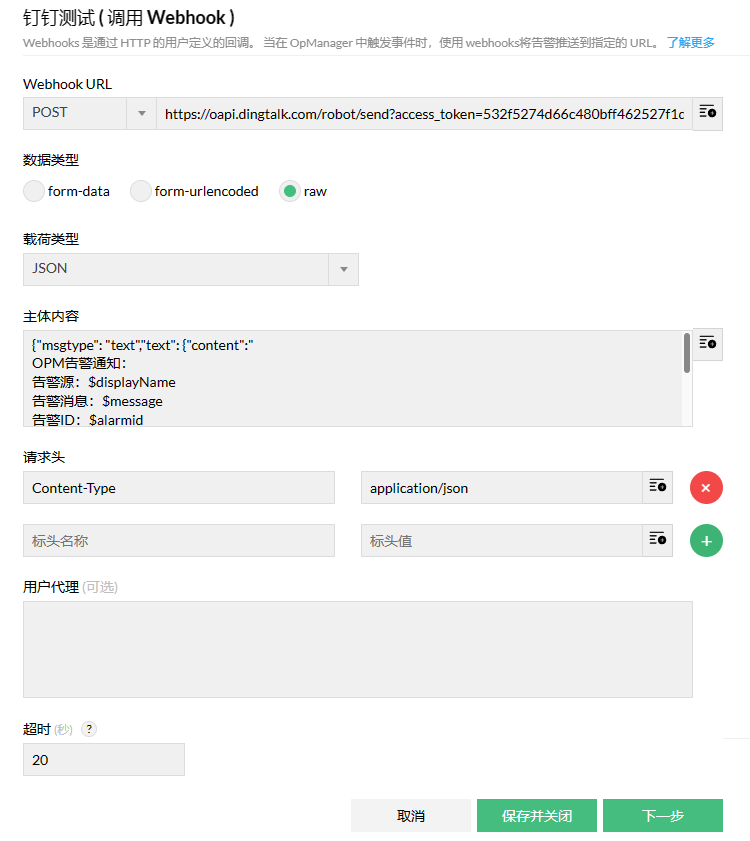
Task: Edit the Content-Type header name field
Action: click(x=179, y=488)
